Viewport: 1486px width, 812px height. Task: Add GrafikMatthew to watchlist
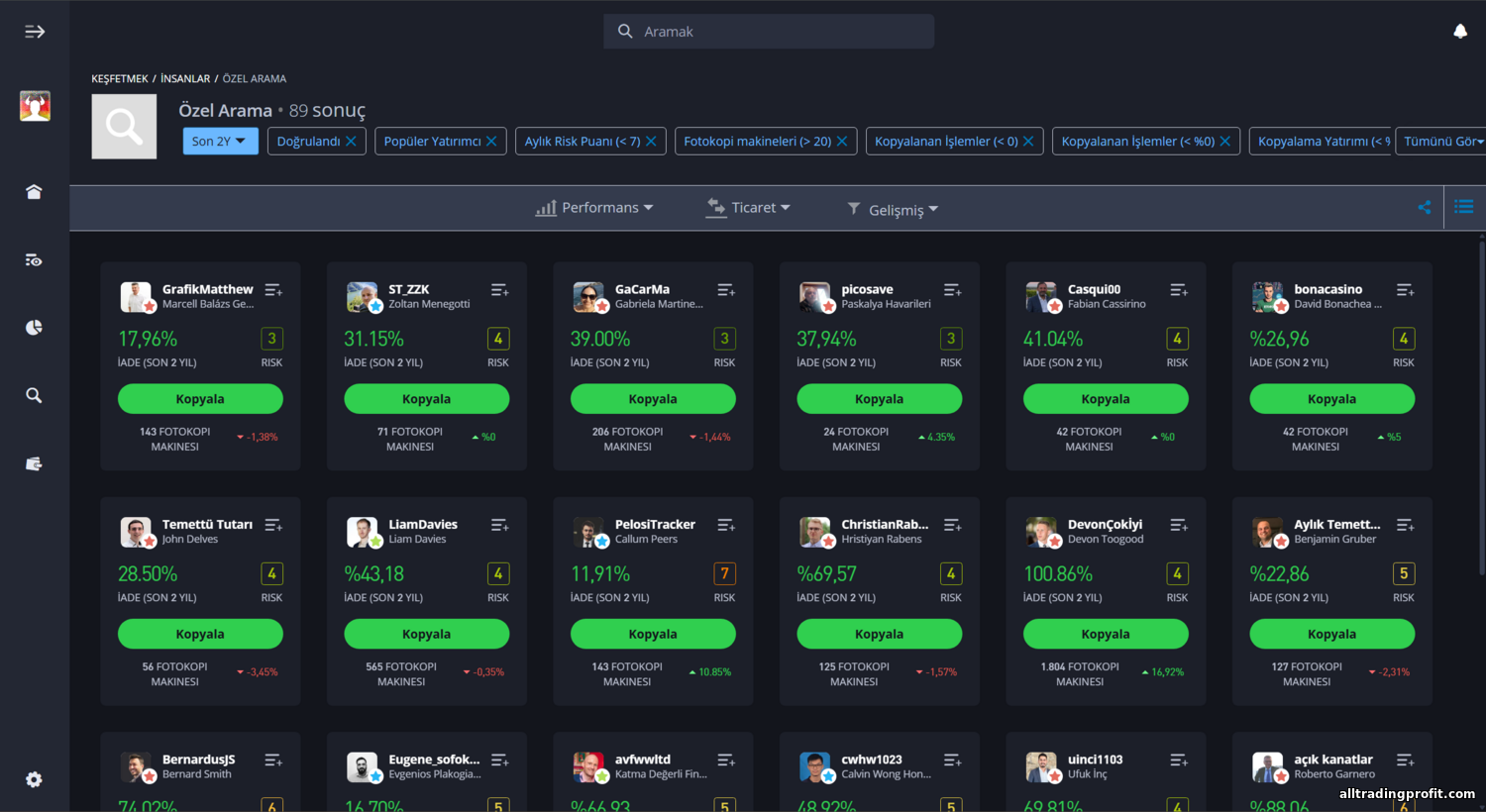[x=273, y=290]
